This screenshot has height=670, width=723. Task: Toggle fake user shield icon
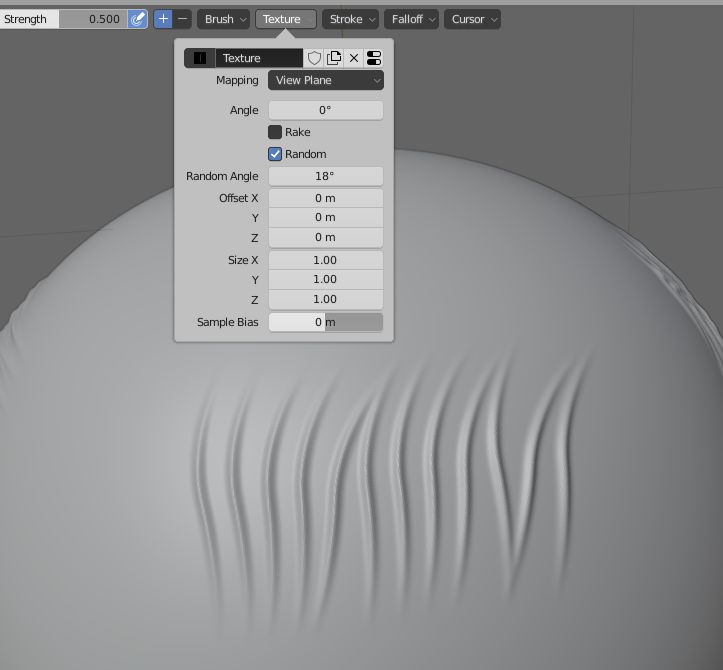tap(314, 58)
